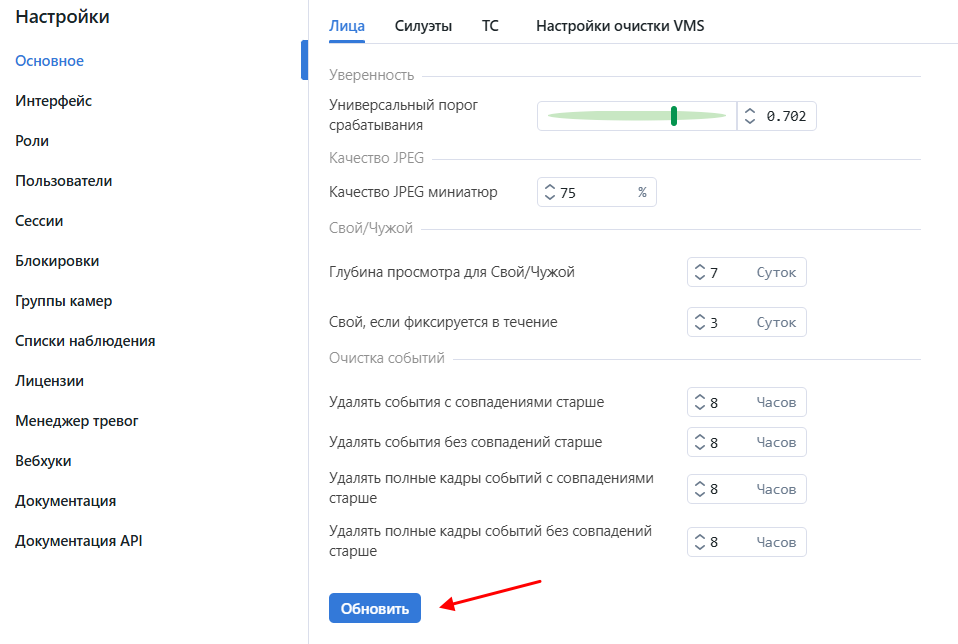The image size is (958, 644).
Task: Open Настройки очистки VMS tab
Action: pos(620,26)
